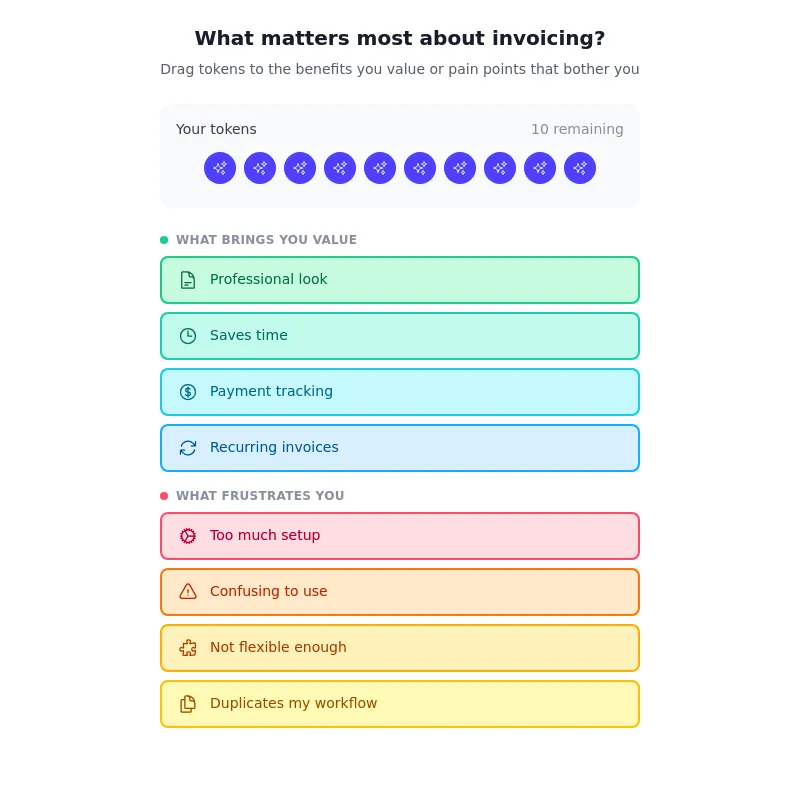800x800 pixels.
Task: Click the dollar icon on Payment tracking
Action: (188, 391)
